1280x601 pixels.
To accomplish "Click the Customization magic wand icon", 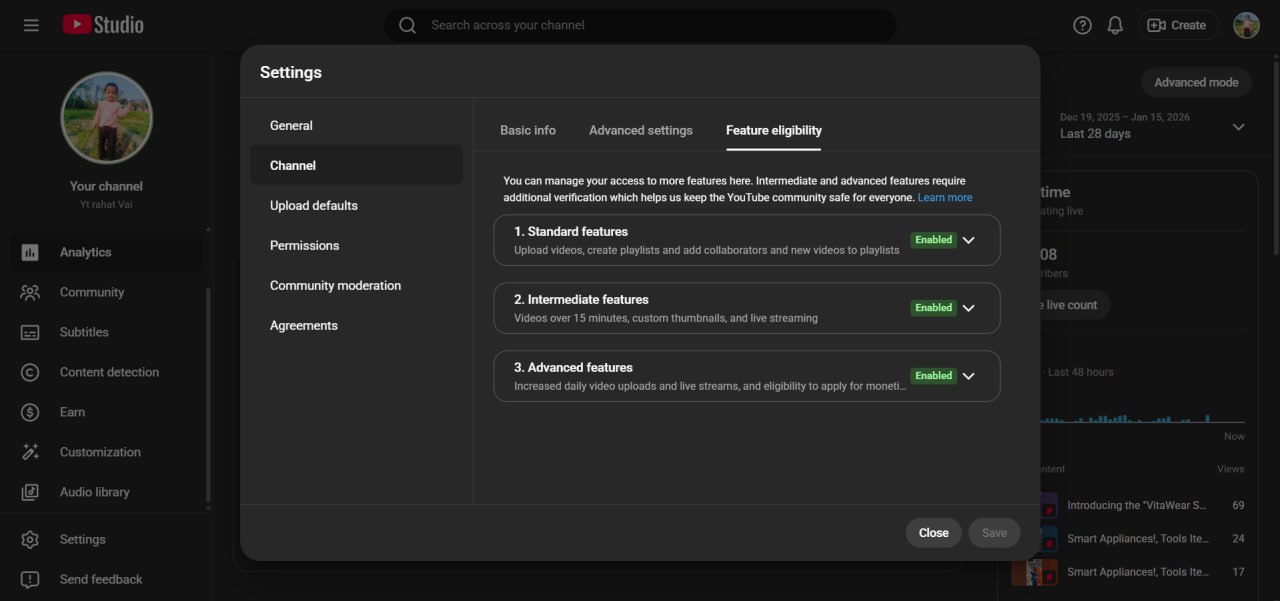I will click(x=30, y=452).
